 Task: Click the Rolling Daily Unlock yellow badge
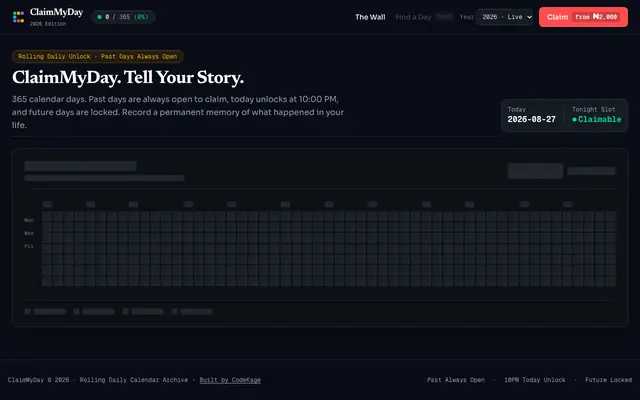click(98, 56)
